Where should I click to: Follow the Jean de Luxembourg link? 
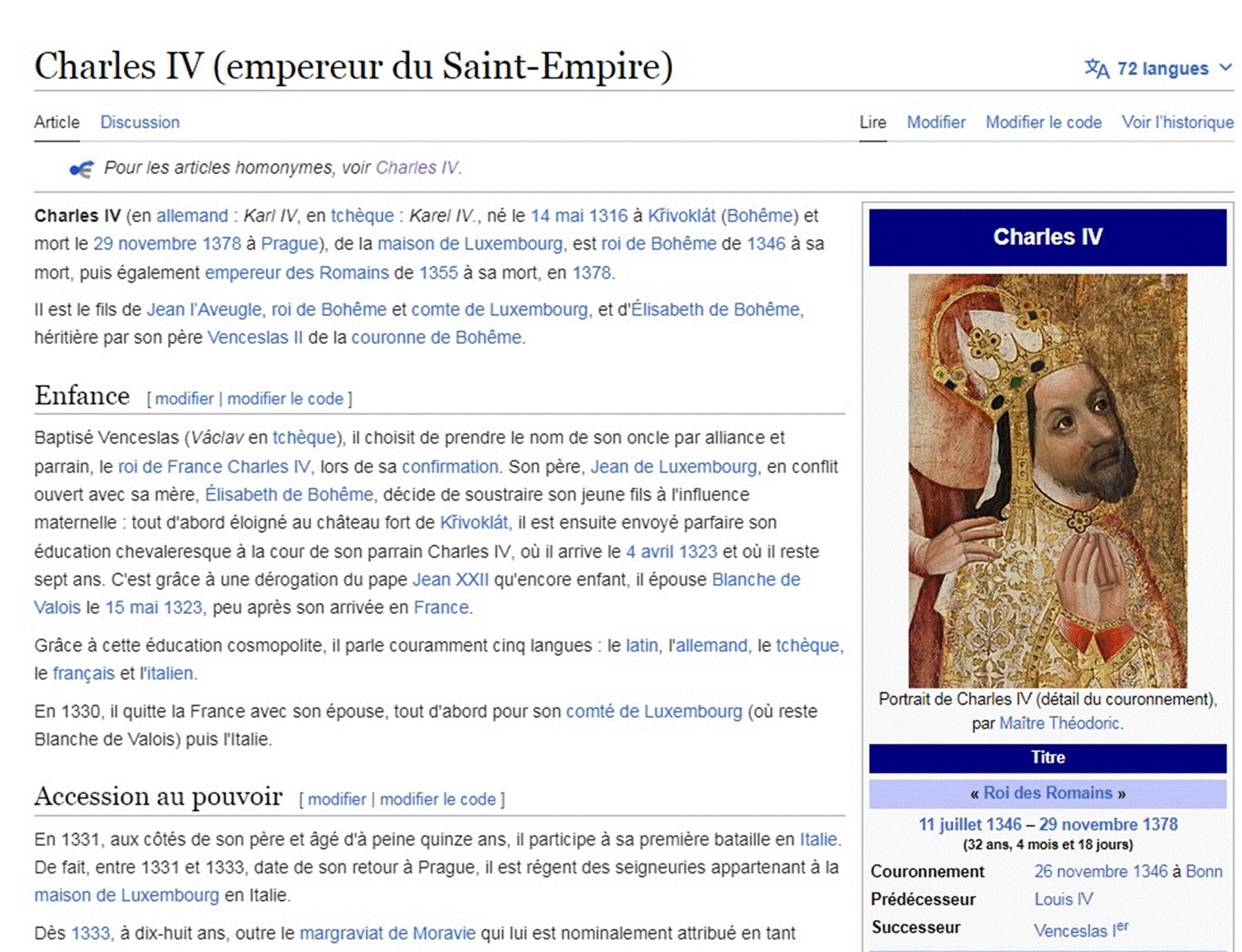click(x=674, y=467)
